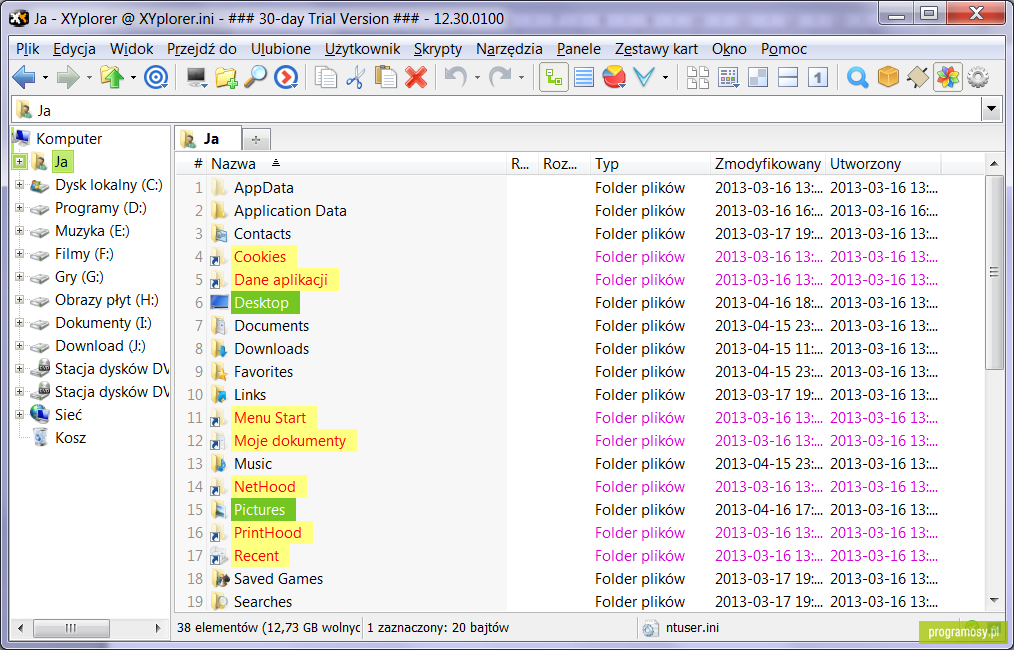Image resolution: width=1014 pixels, height=650 pixels.
Task: Toggle horizontal panes layout icon
Action: point(788,78)
